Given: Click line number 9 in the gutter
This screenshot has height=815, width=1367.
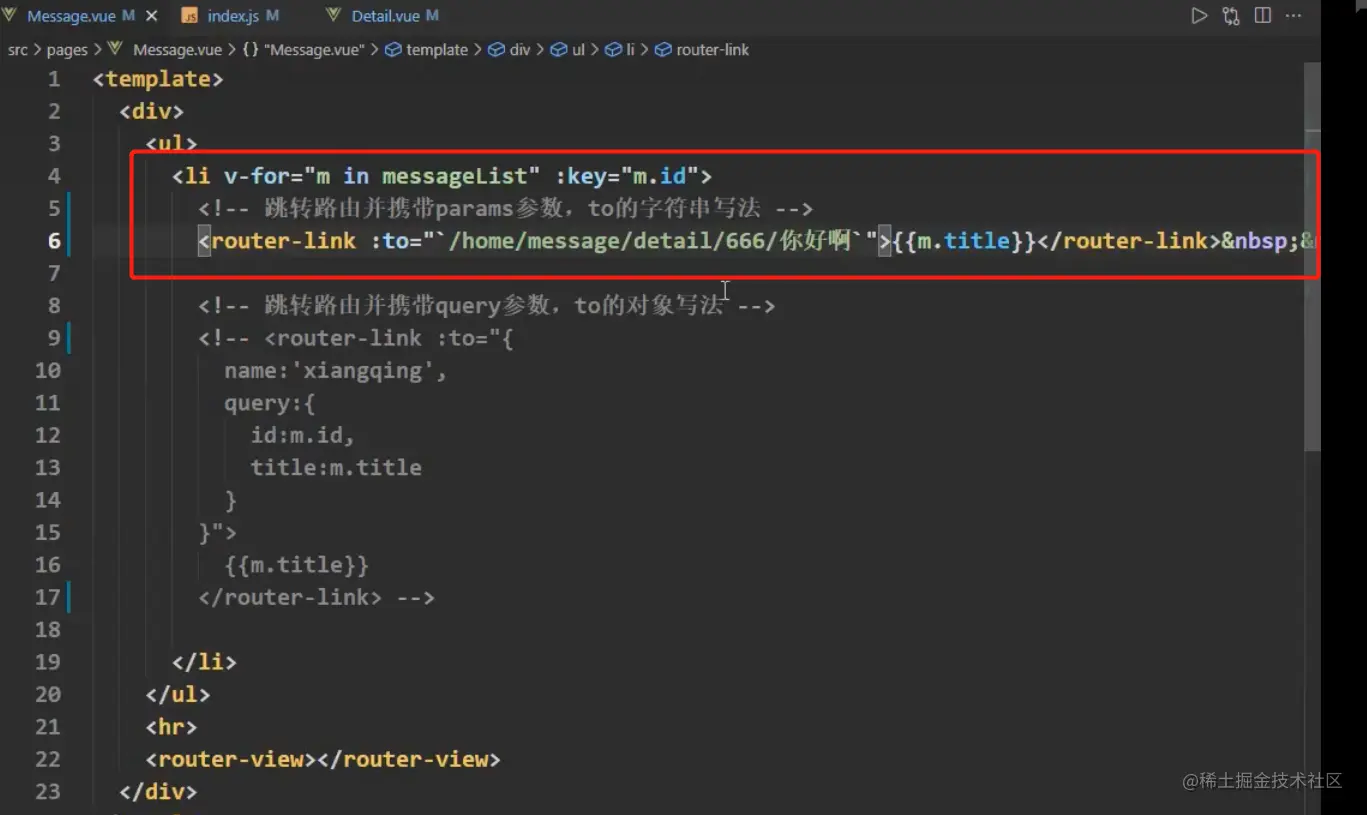Looking at the screenshot, I should pos(54,338).
